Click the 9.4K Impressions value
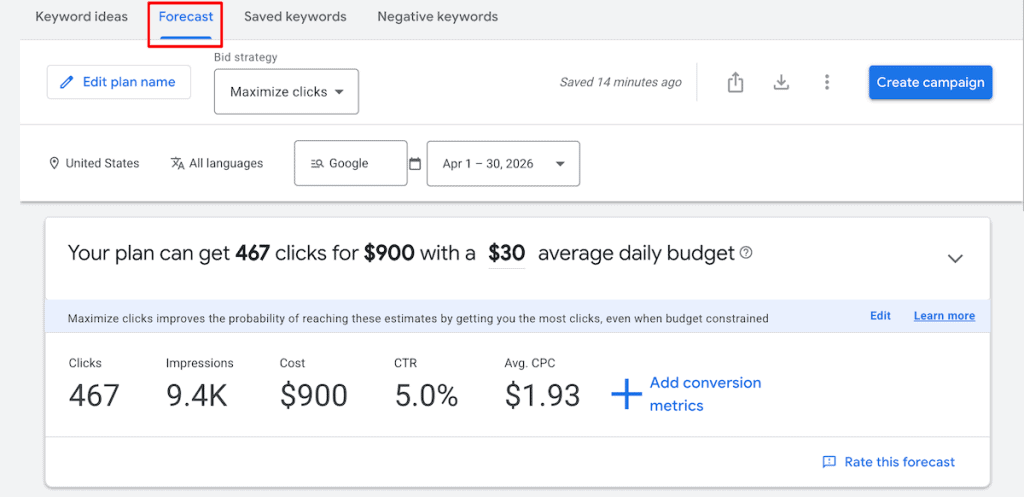Image resolution: width=1024 pixels, height=497 pixels. [x=197, y=395]
